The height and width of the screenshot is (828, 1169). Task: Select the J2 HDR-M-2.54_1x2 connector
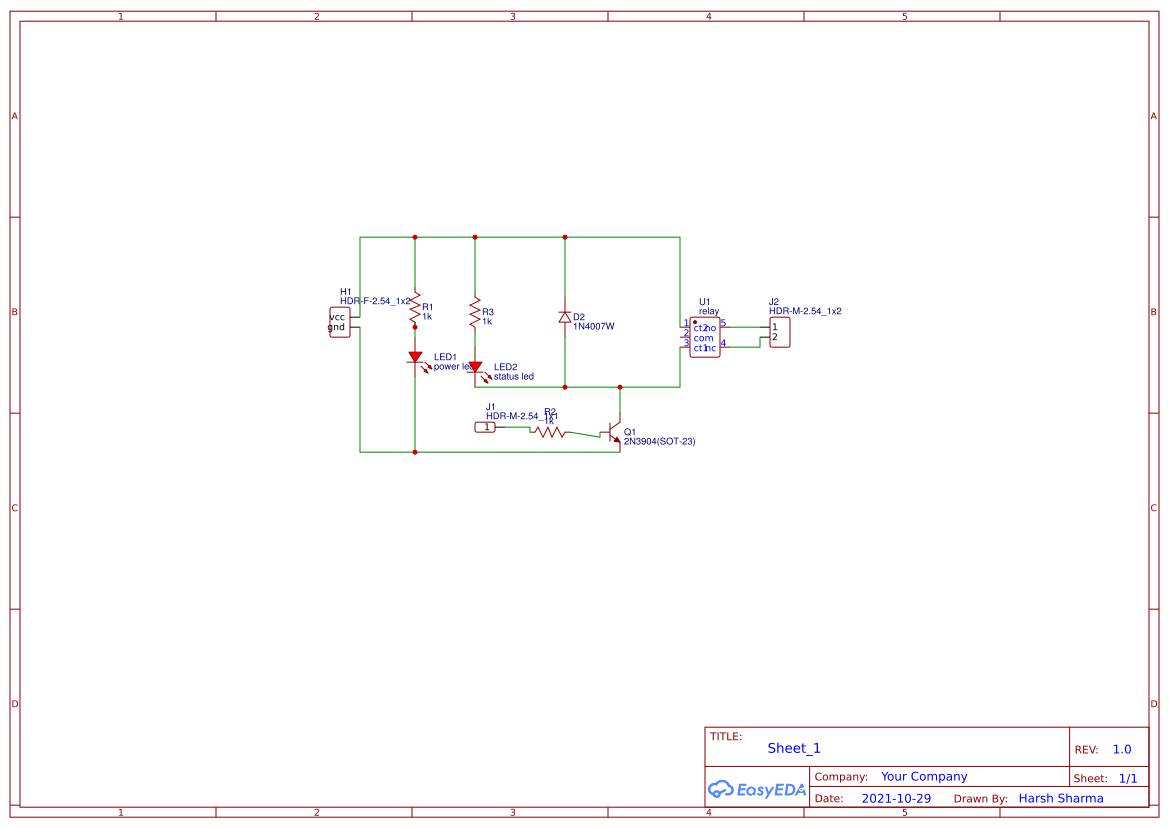pos(780,331)
